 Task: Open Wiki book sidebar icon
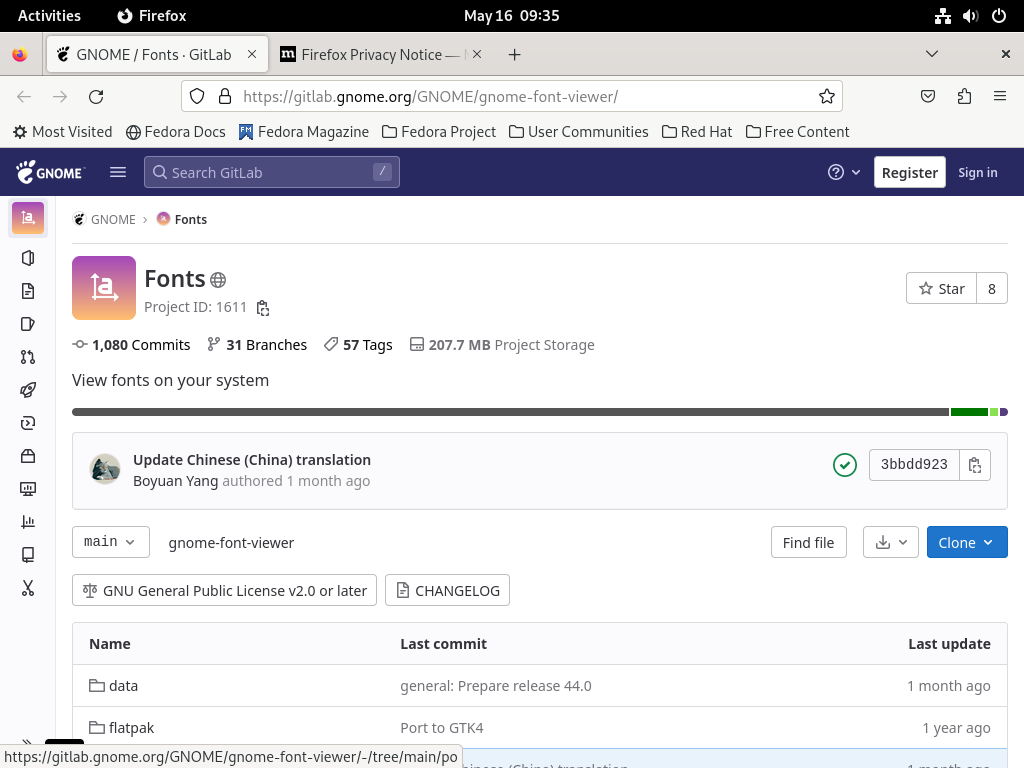click(x=27, y=554)
